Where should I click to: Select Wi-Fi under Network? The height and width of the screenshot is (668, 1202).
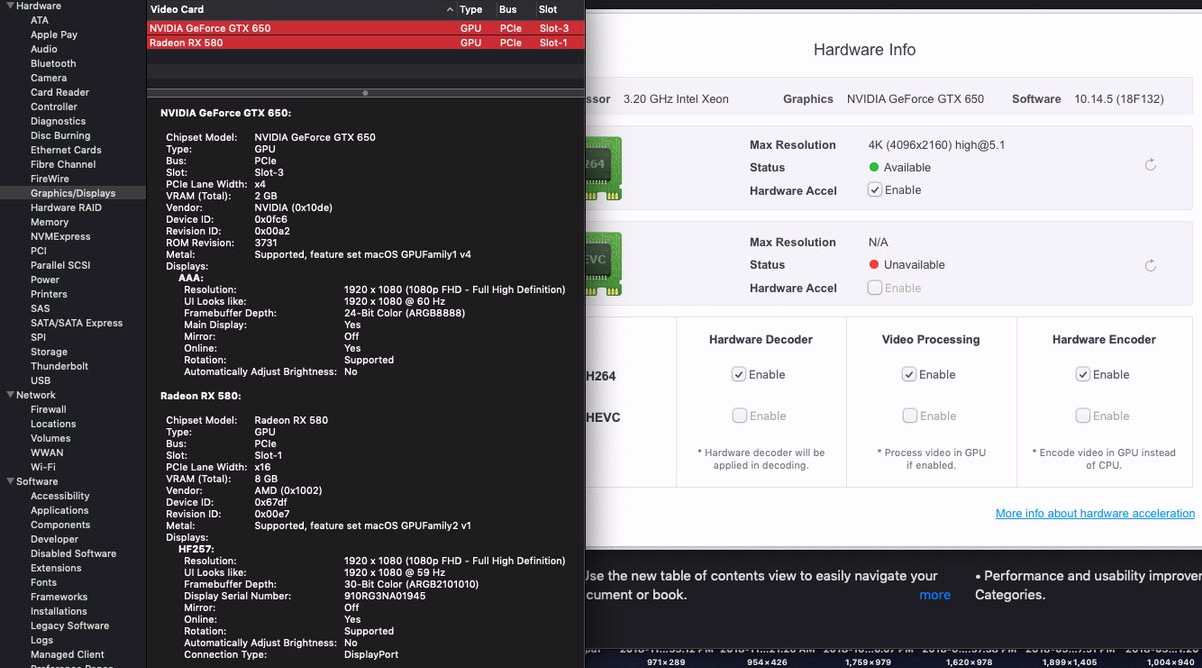[x=43, y=467]
